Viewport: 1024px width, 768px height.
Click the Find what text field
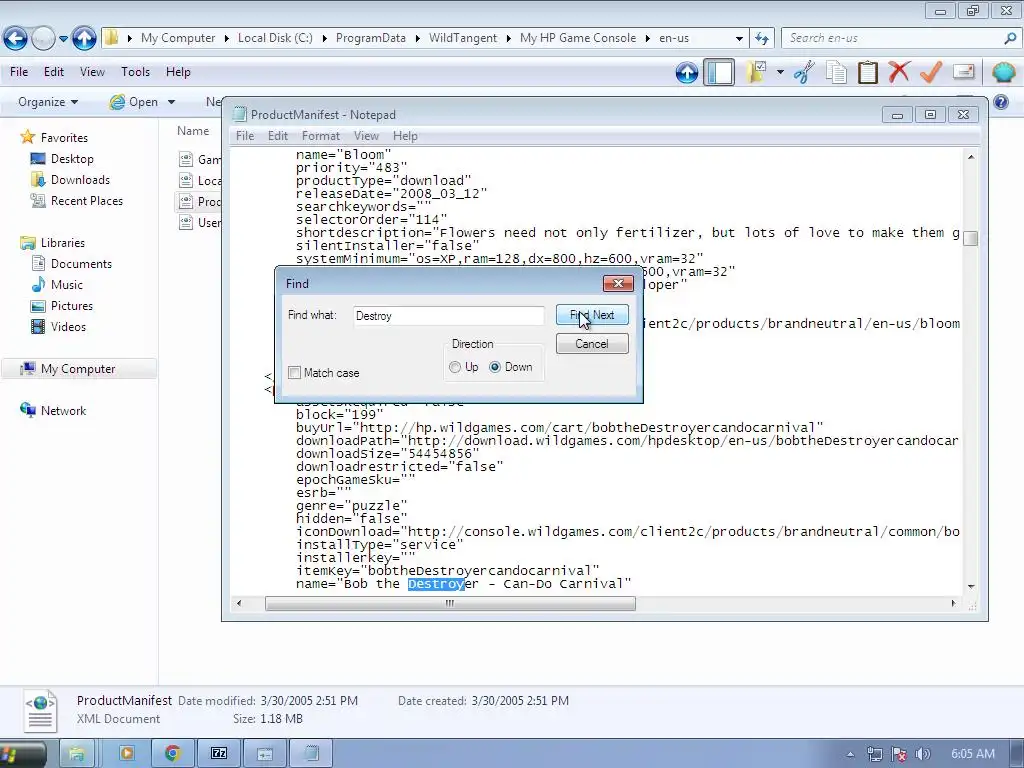pos(449,315)
